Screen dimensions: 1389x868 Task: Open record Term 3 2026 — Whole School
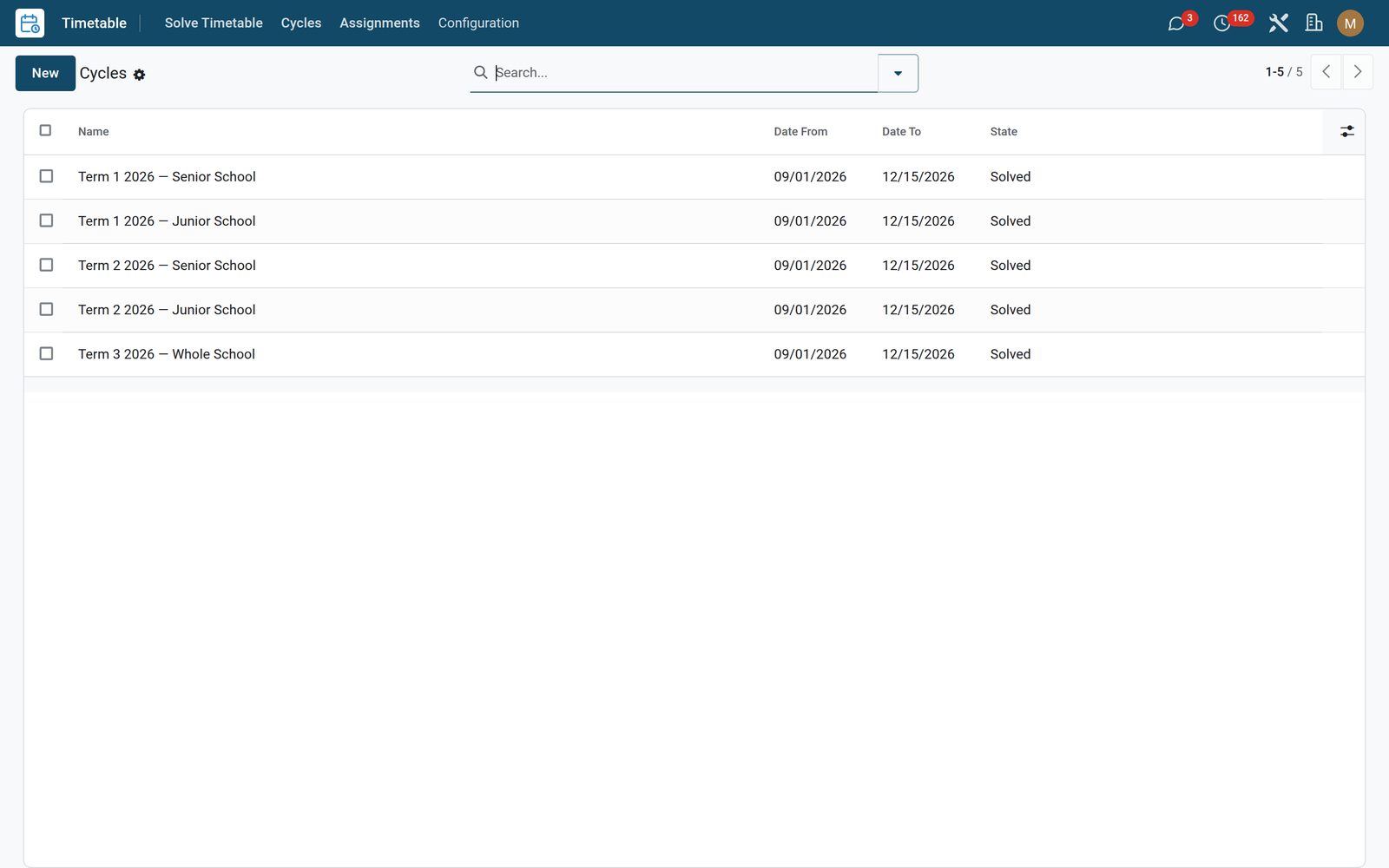pyautogui.click(x=167, y=353)
